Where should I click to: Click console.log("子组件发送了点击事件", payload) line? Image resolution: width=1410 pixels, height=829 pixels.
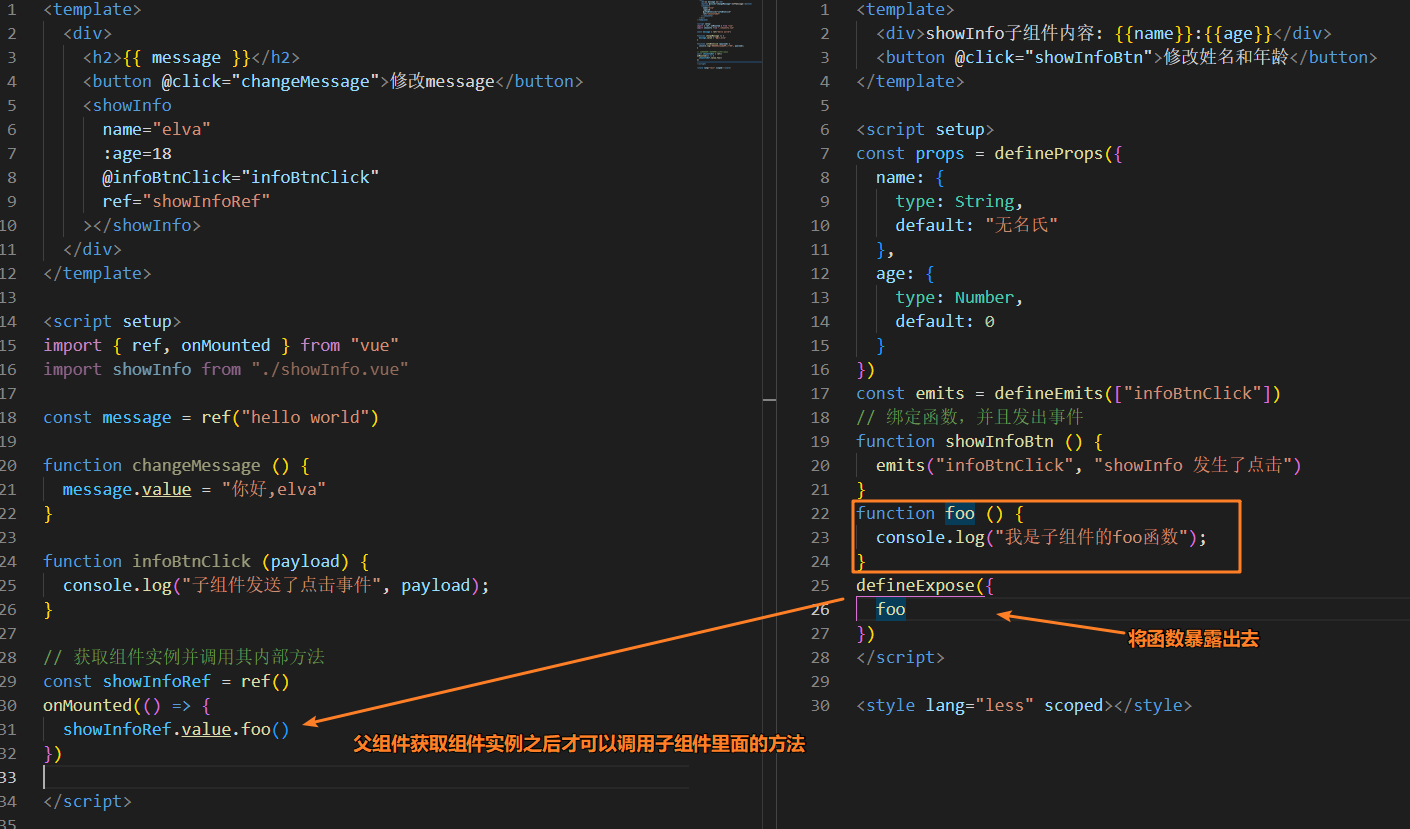[276, 585]
